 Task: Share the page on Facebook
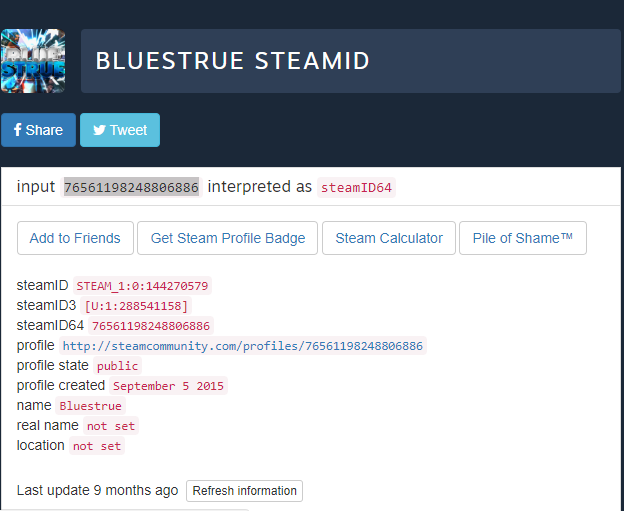tap(38, 130)
